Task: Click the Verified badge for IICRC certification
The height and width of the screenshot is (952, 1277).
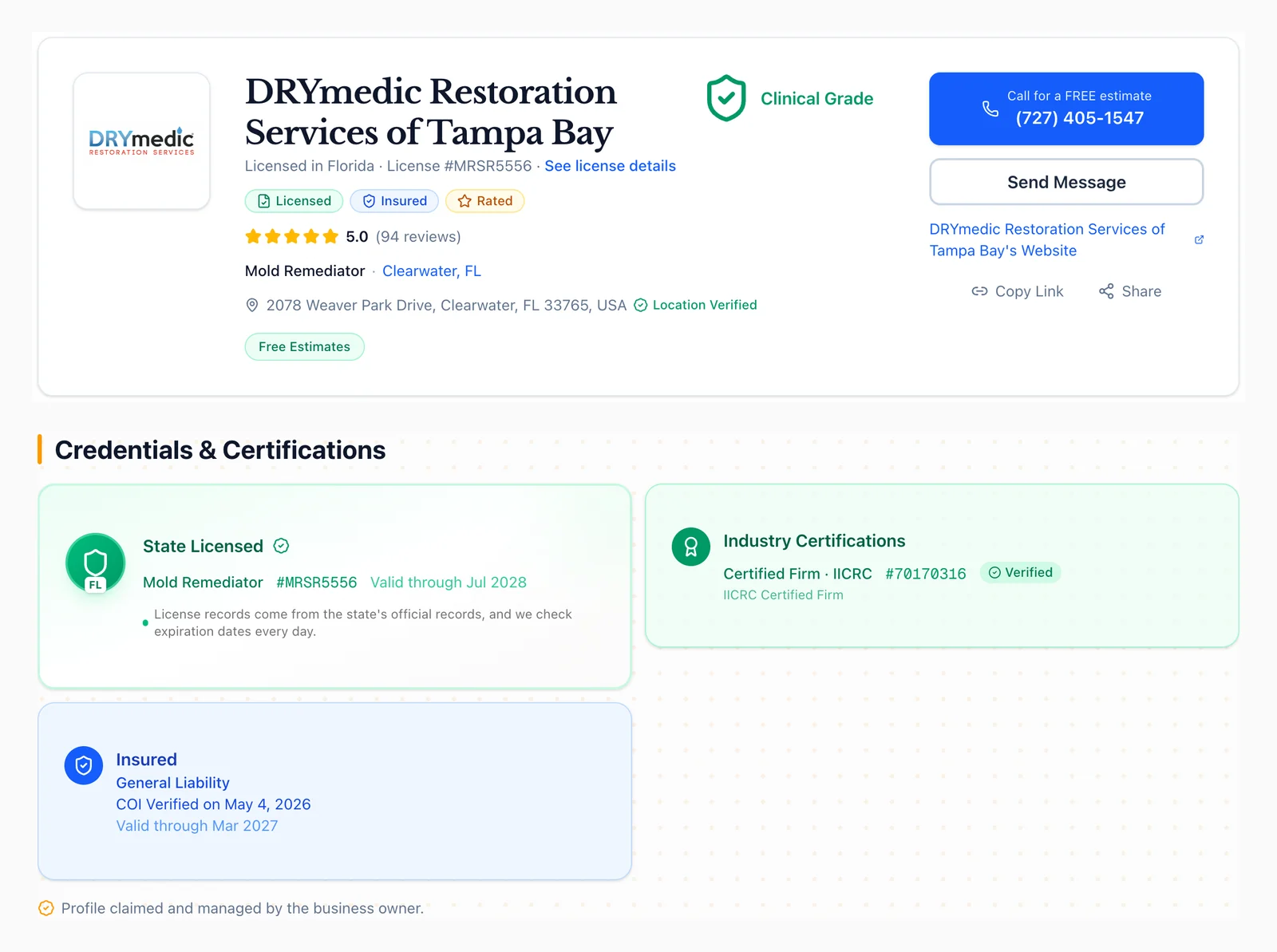Action: coord(1020,572)
